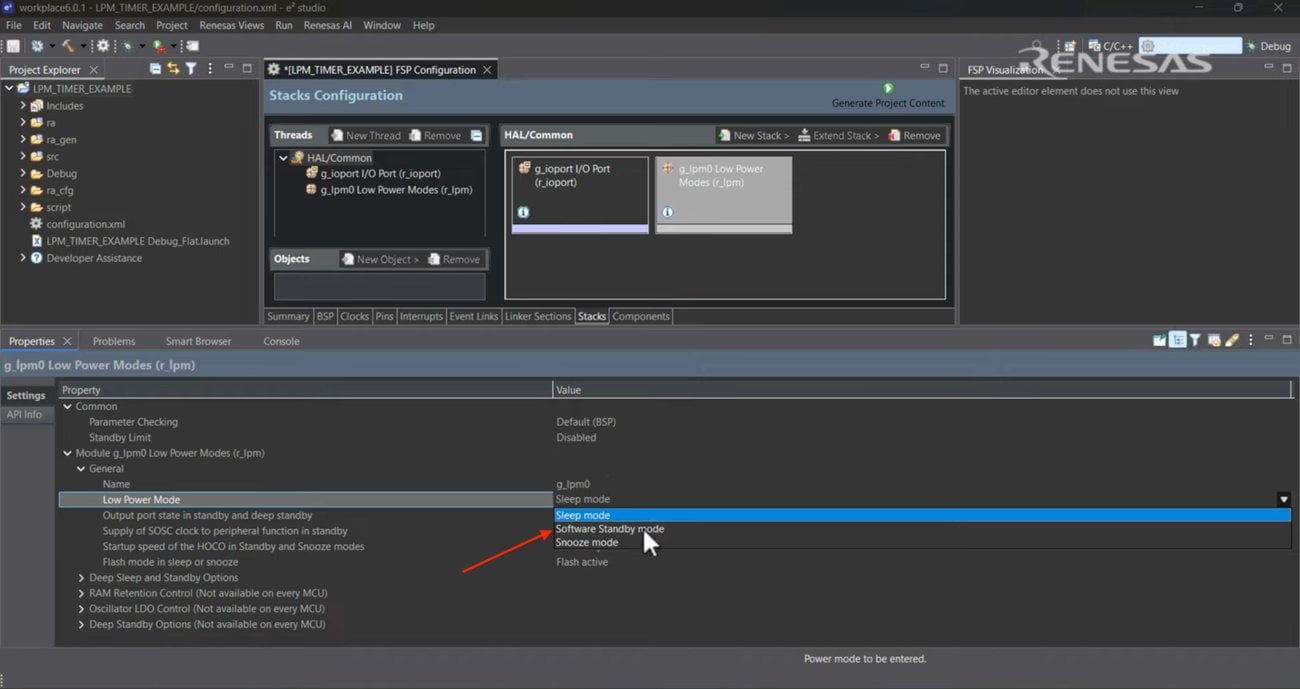Switch to the Debug perspective
The height and width of the screenshot is (689, 1300).
(x=1268, y=46)
